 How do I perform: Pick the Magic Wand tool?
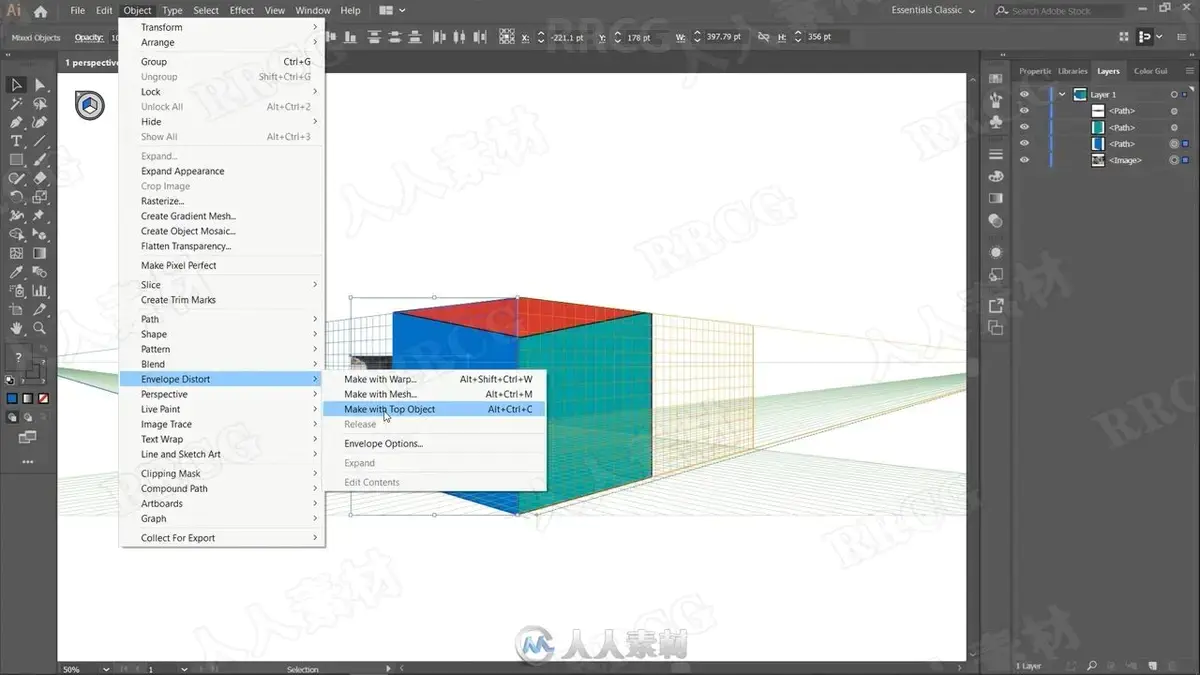[x=16, y=103]
